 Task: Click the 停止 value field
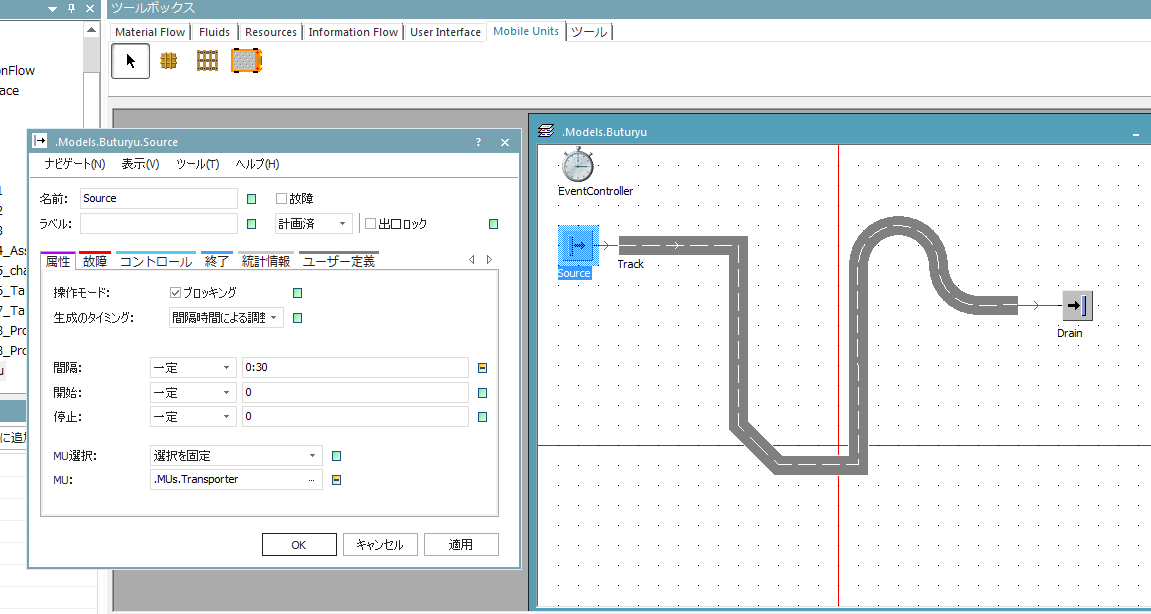355,416
